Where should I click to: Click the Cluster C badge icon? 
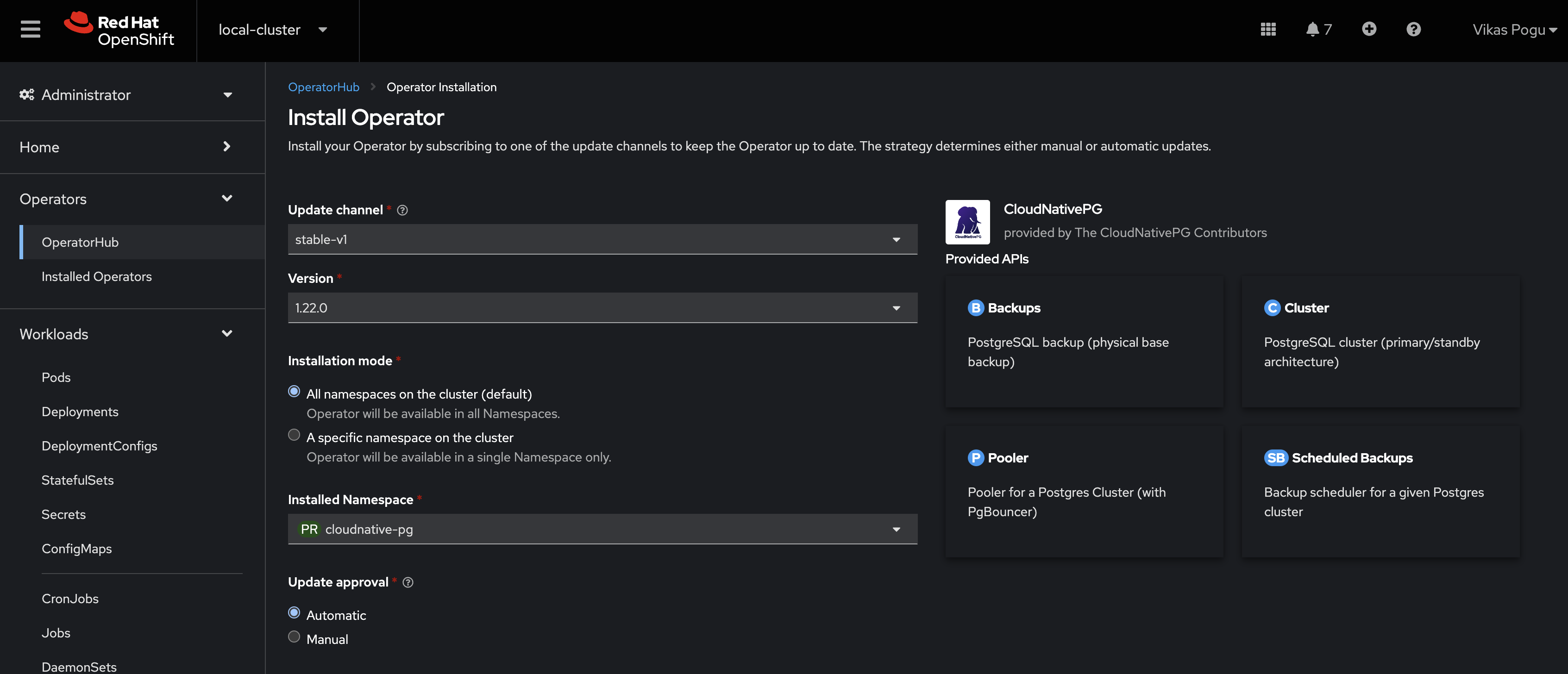(x=1272, y=308)
